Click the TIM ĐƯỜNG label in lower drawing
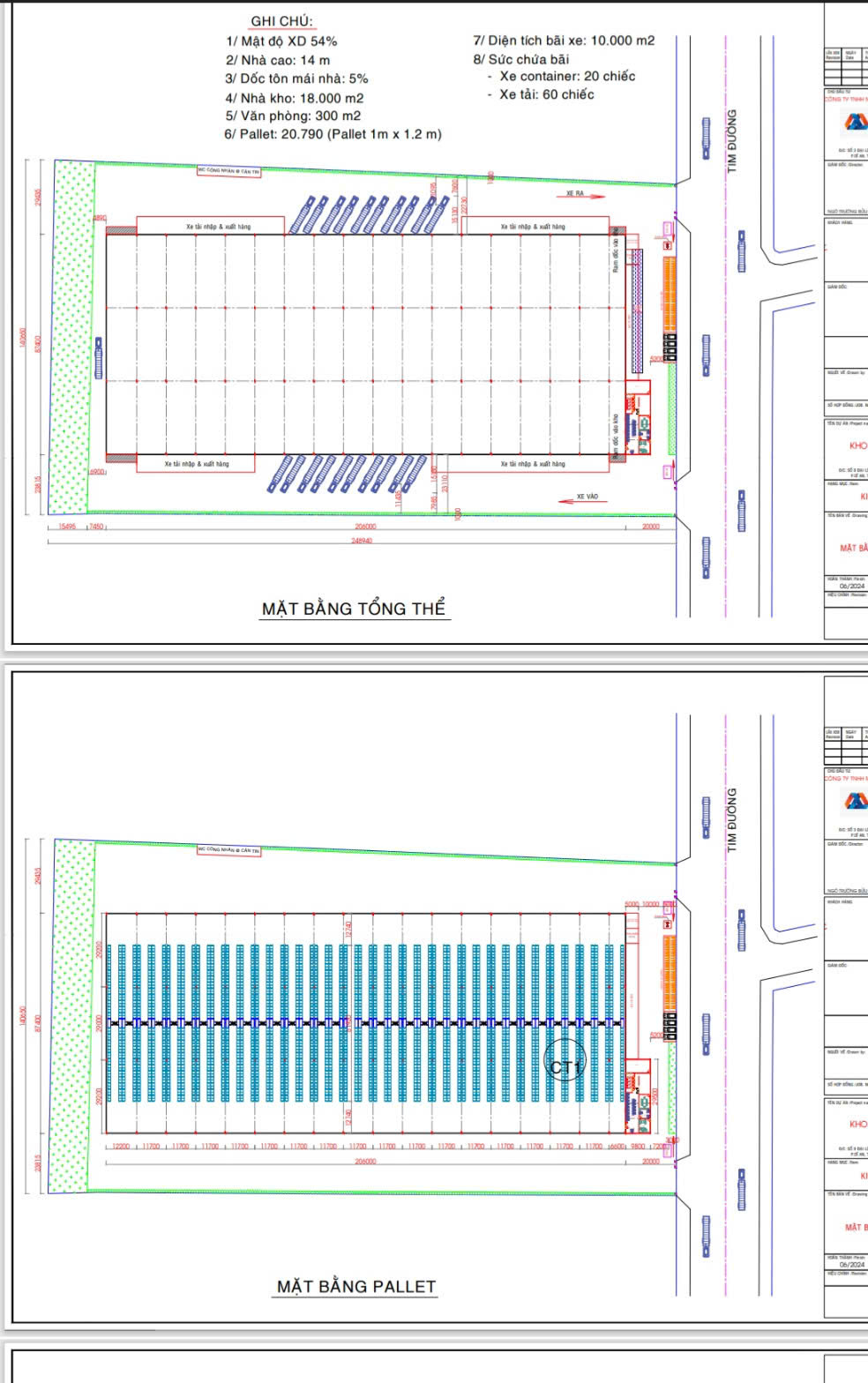The height and width of the screenshot is (1383, 868). 731,819
